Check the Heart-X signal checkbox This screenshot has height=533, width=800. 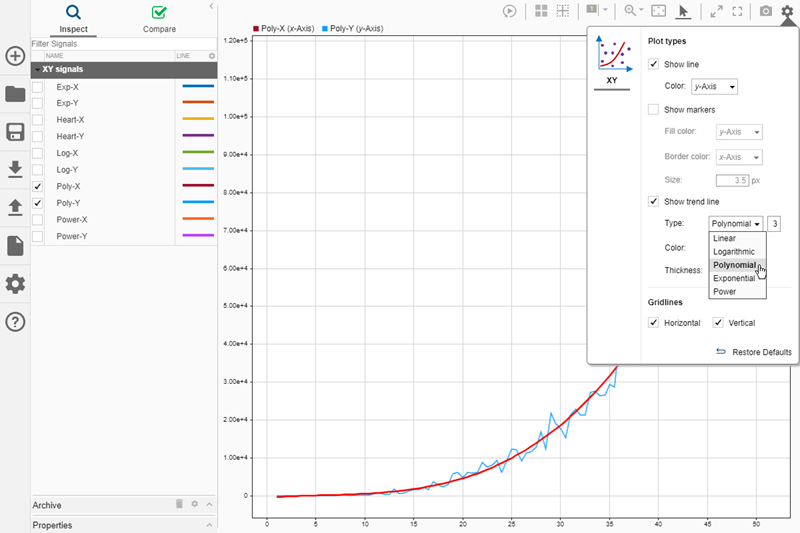point(37,120)
